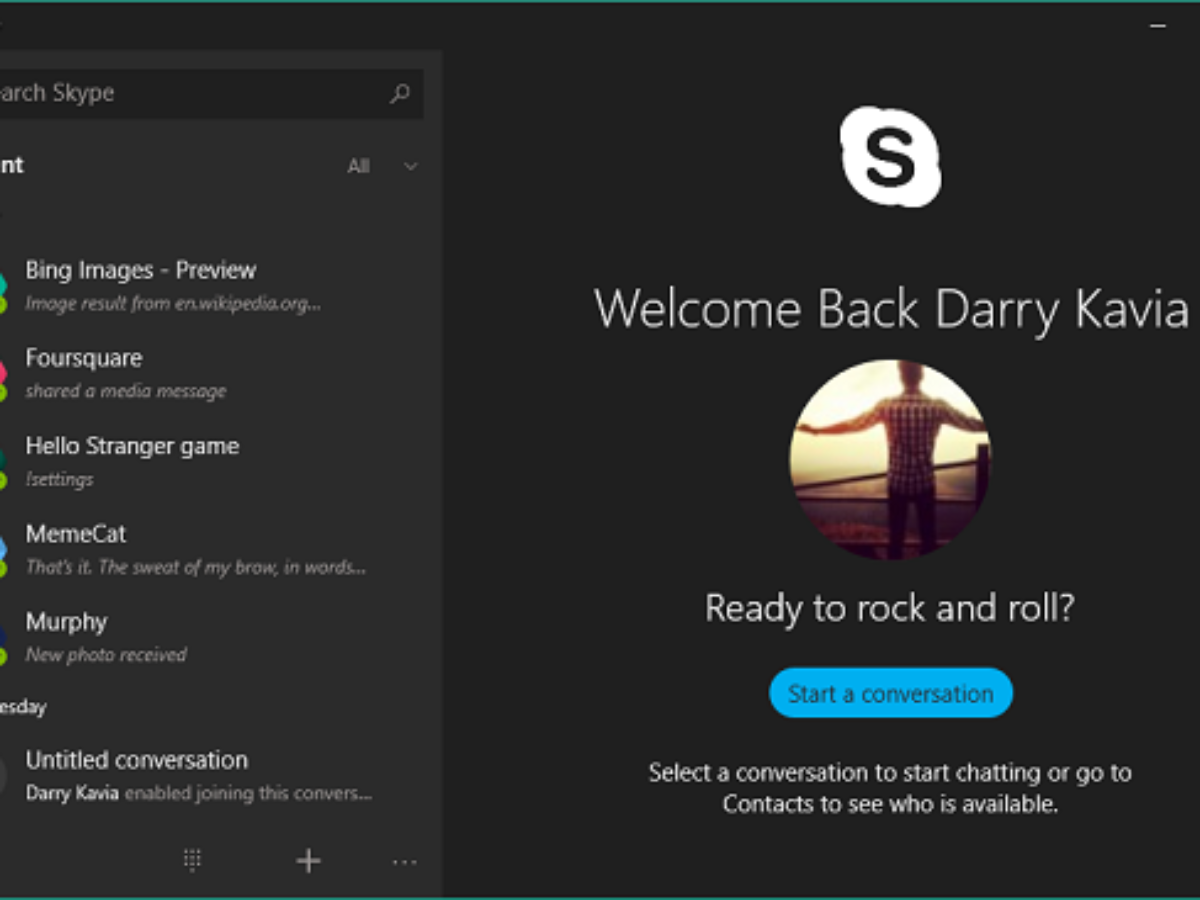The height and width of the screenshot is (900, 1200).
Task: Click the All filter label
Action: tap(358, 166)
